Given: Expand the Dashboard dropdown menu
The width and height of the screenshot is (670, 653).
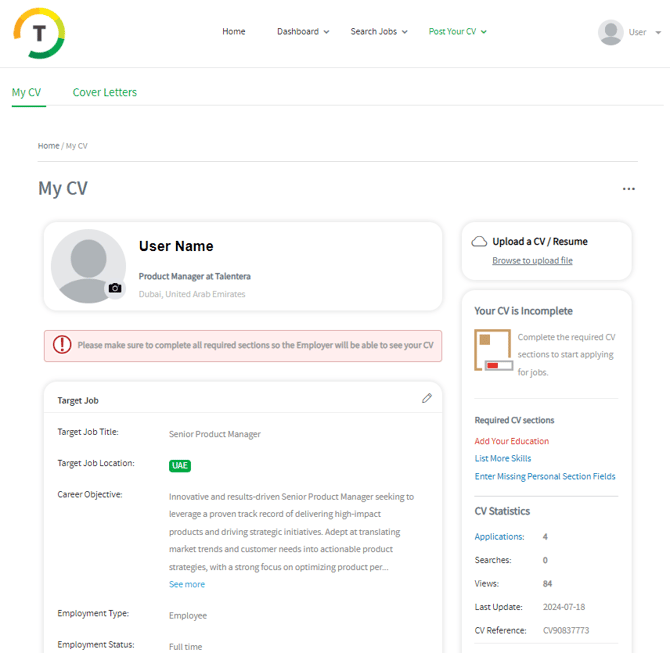Looking at the screenshot, I should [x=302, y=32].
